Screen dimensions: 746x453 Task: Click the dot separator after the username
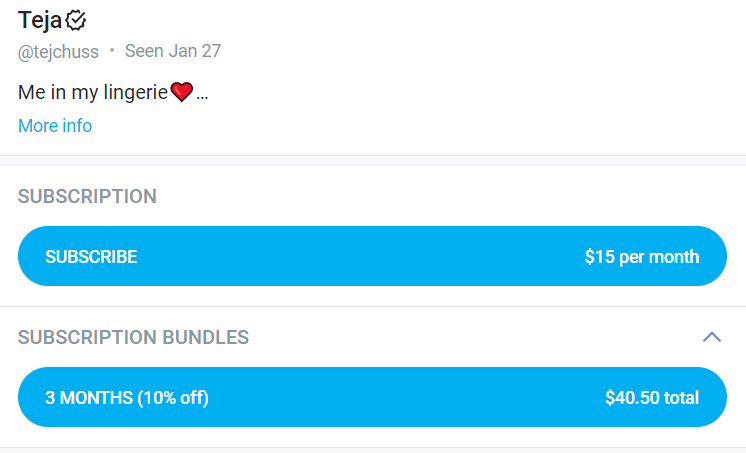pyautogui.click(x=112, y=50)
